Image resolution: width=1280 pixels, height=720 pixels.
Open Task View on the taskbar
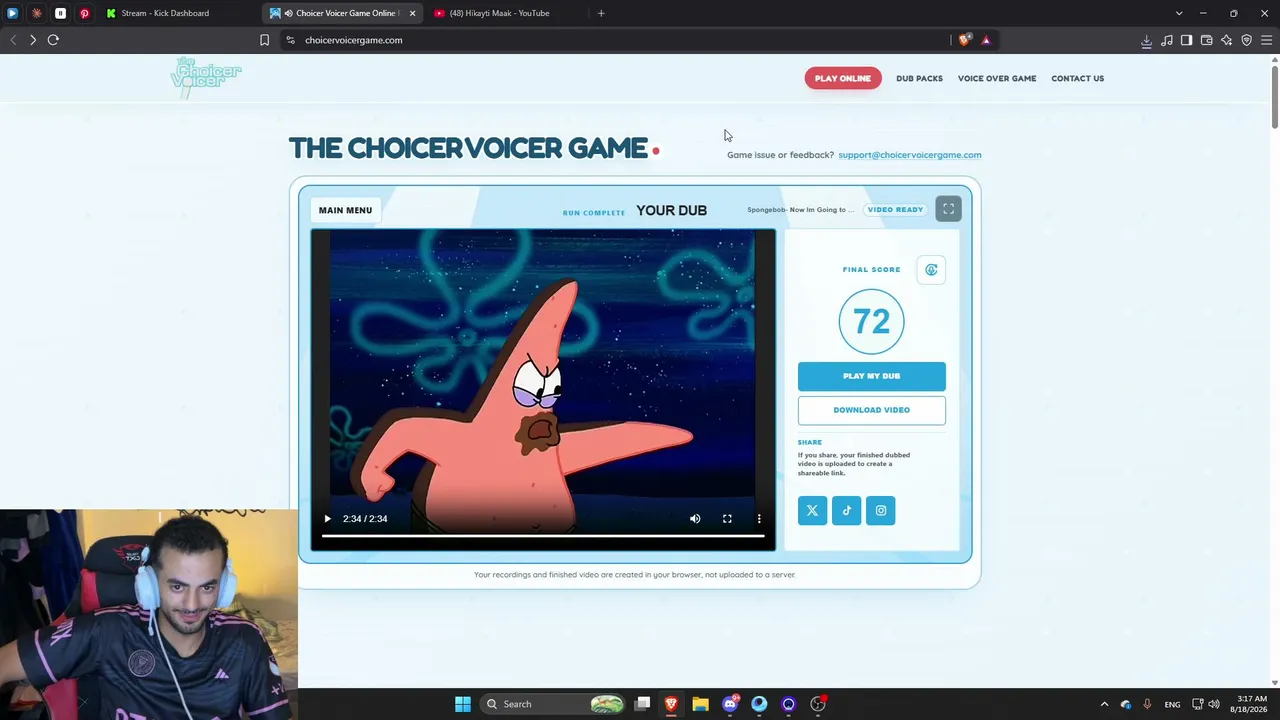pos(643,704)
